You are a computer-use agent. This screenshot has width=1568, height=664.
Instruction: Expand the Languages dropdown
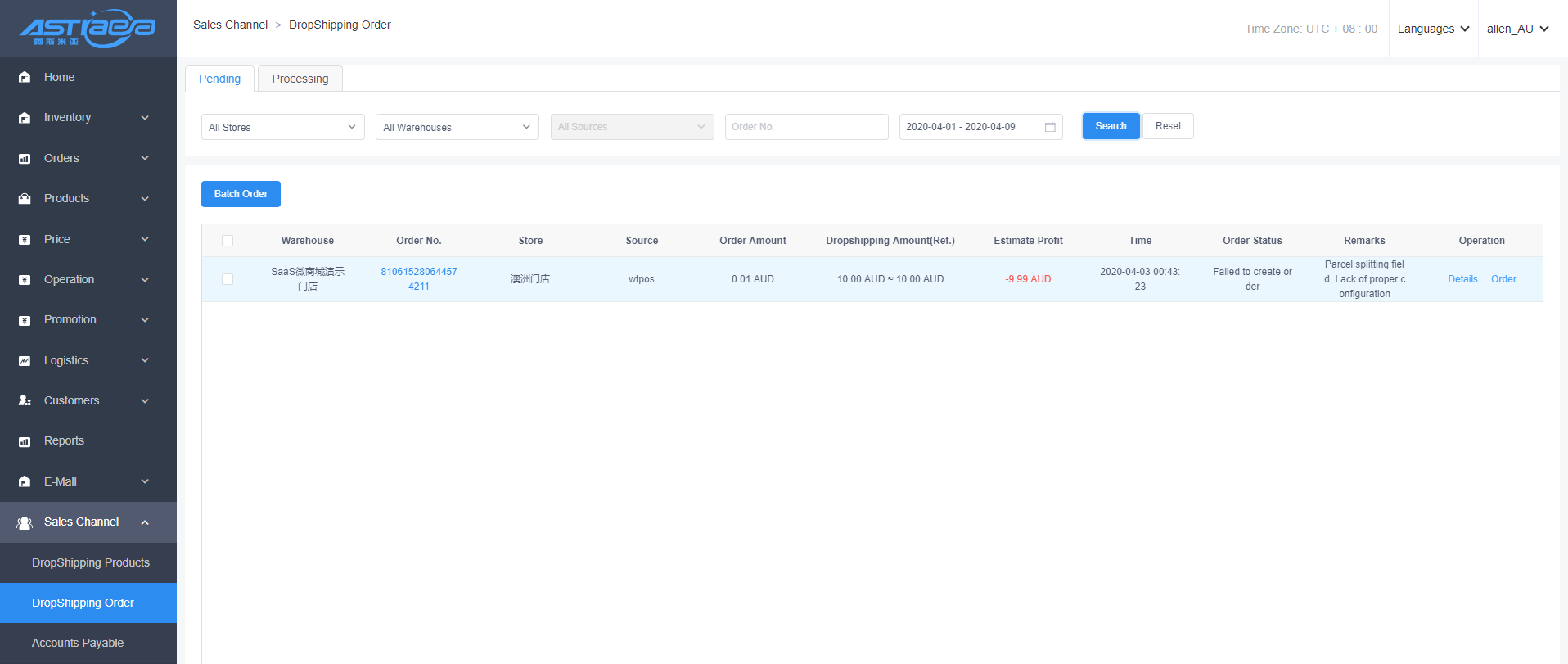click(x=1433, y=29)
